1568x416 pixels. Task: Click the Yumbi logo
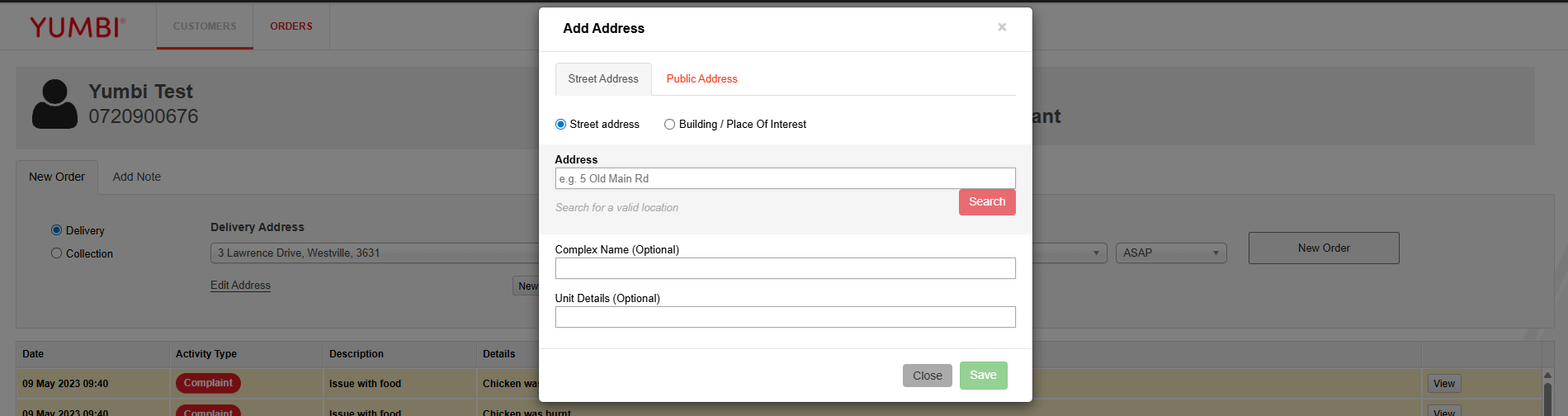click(x=77, y=27)
